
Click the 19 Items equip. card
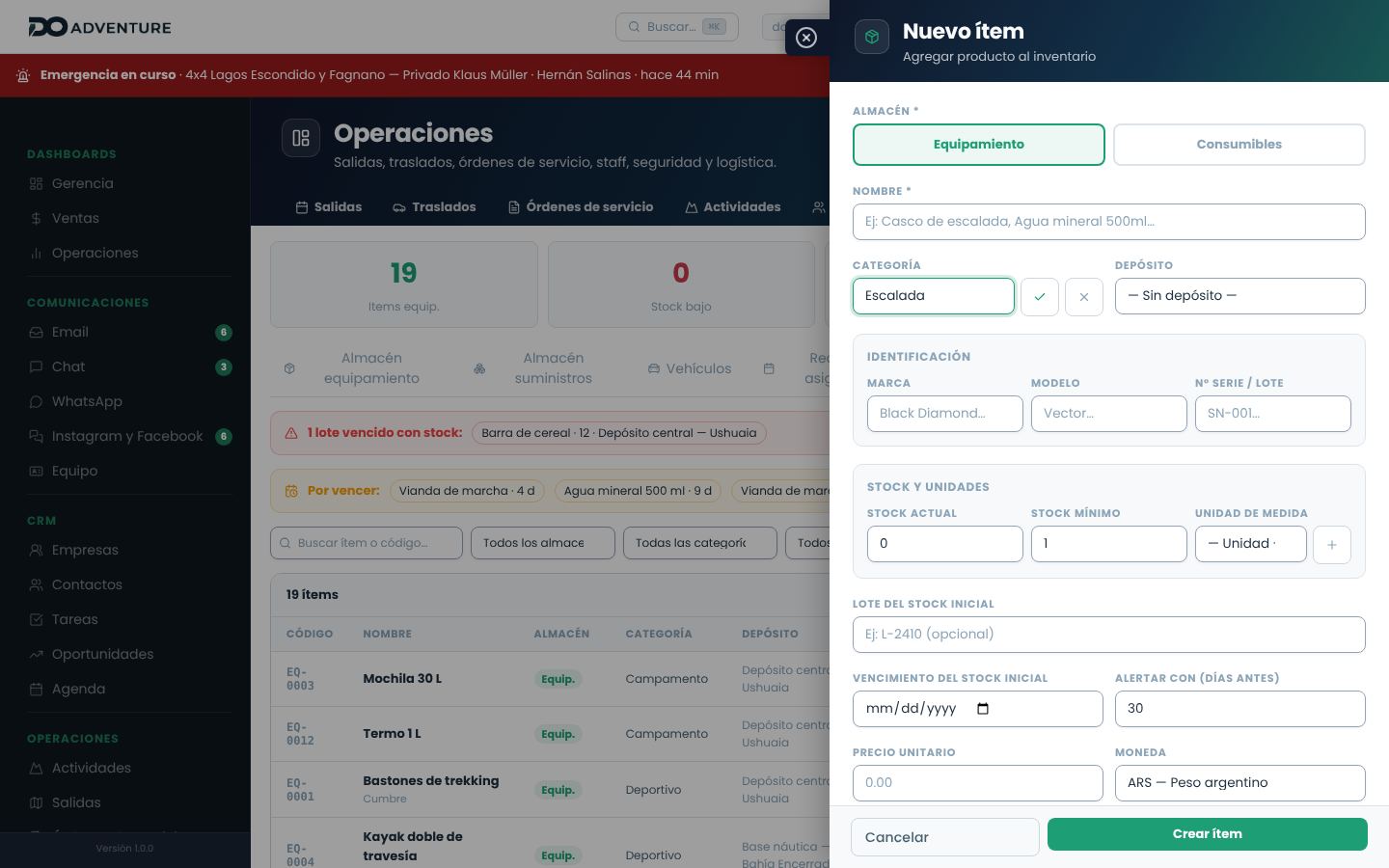point(404,285)
